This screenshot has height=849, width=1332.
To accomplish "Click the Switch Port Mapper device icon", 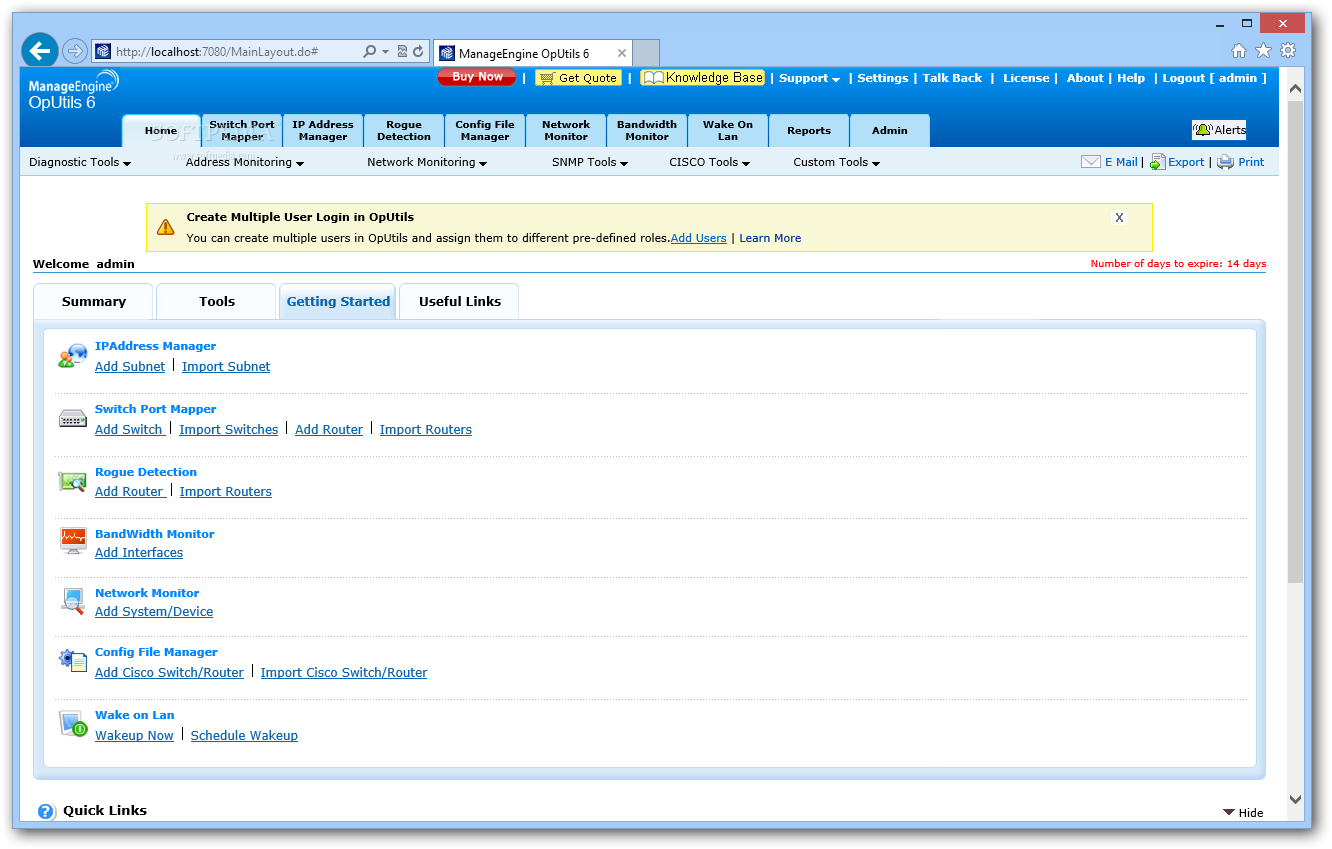I will (73, 419).
